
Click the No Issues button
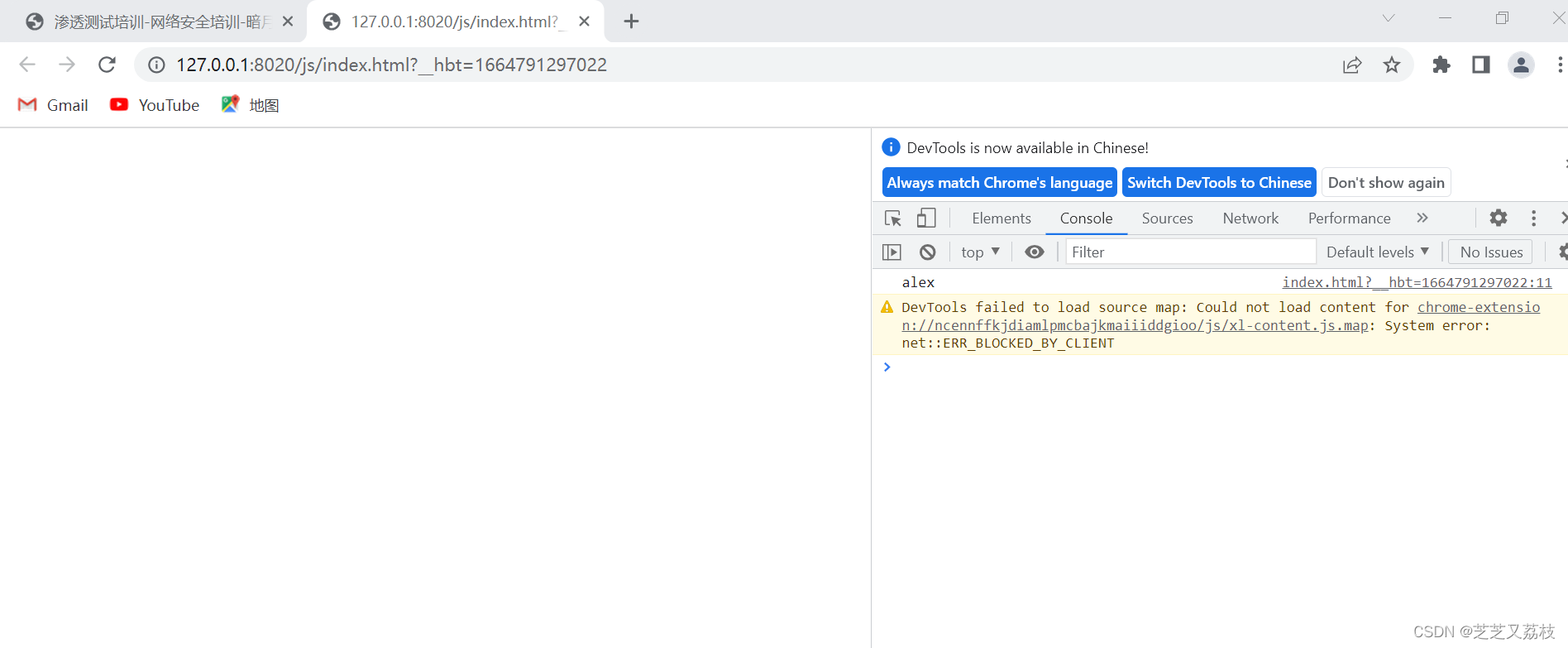1491,252
